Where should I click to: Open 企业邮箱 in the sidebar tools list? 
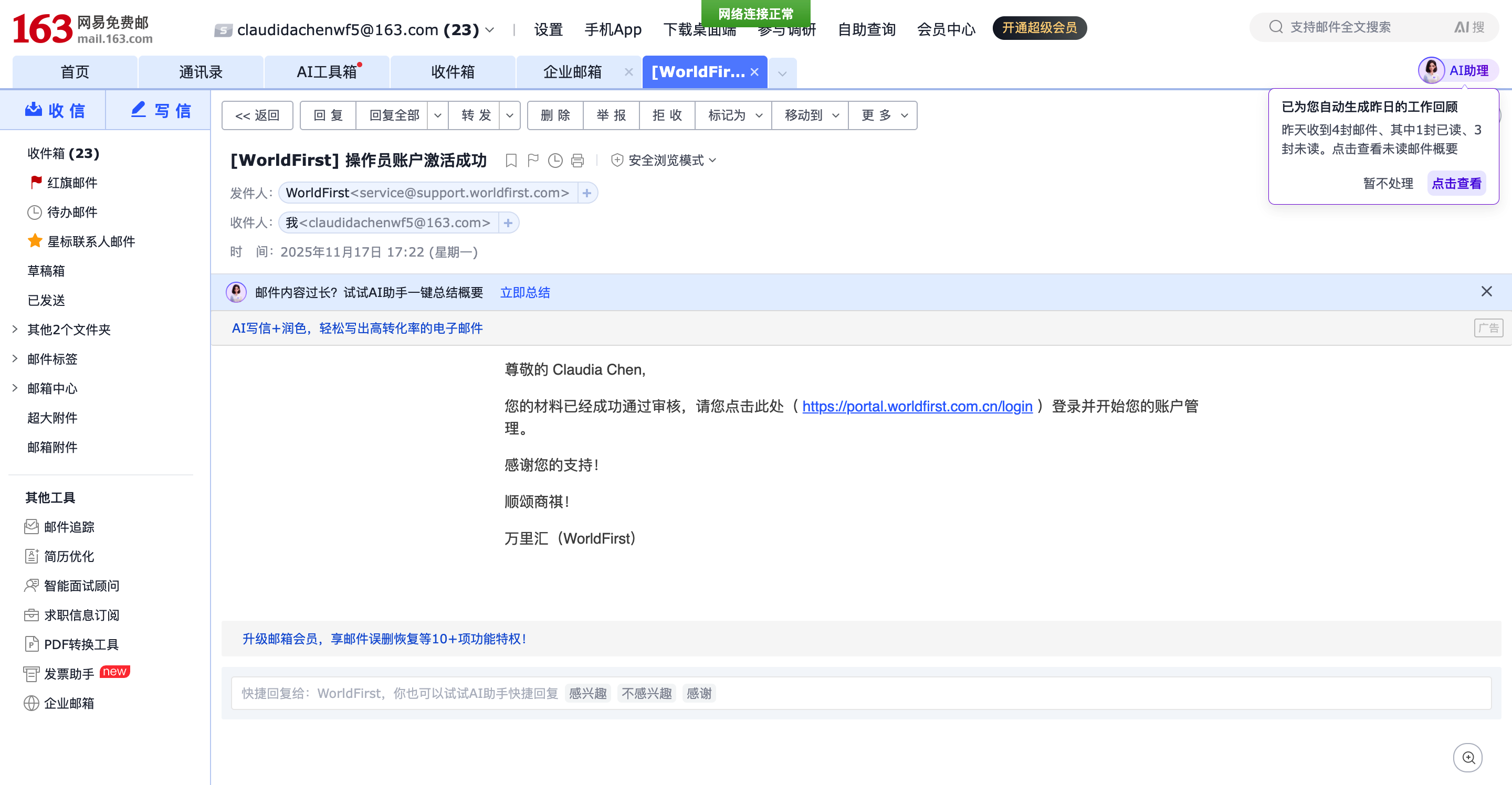tap(59, 703)
